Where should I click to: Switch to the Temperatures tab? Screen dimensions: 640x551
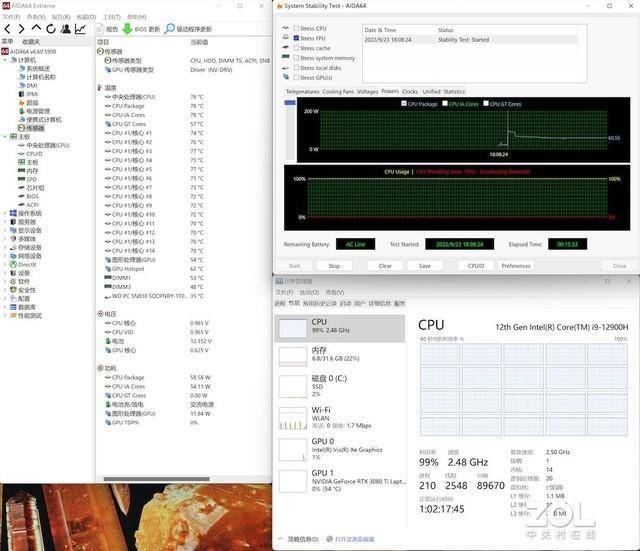[x=302, y=91]
